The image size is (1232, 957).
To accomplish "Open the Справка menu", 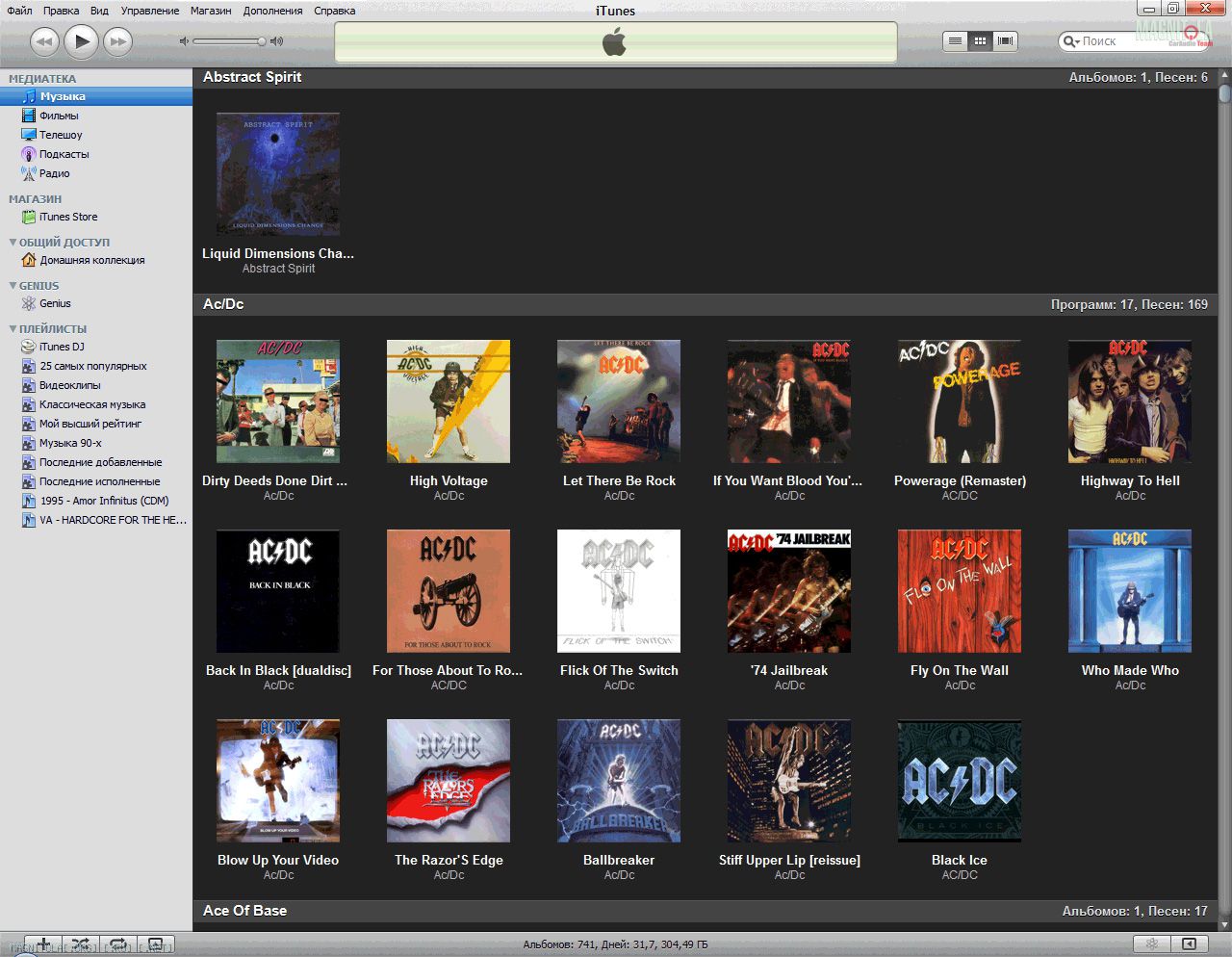I will coord(335,11).
